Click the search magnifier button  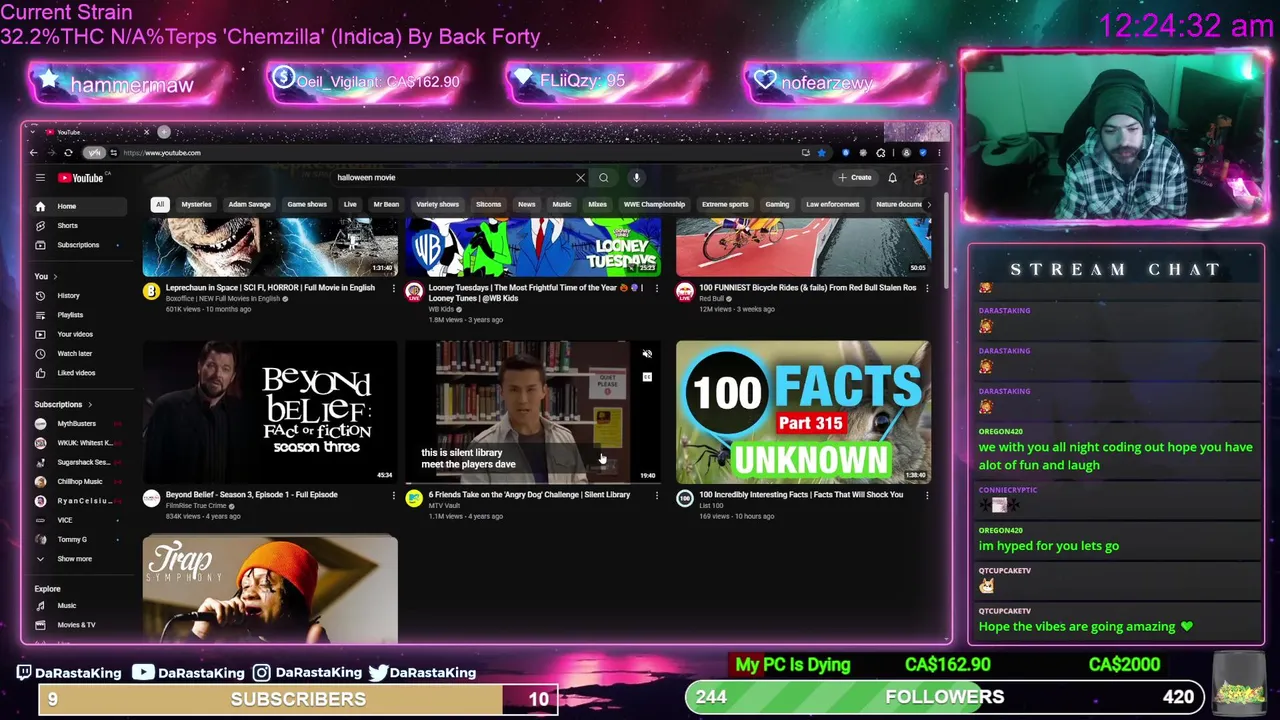(x=604, y=178)
